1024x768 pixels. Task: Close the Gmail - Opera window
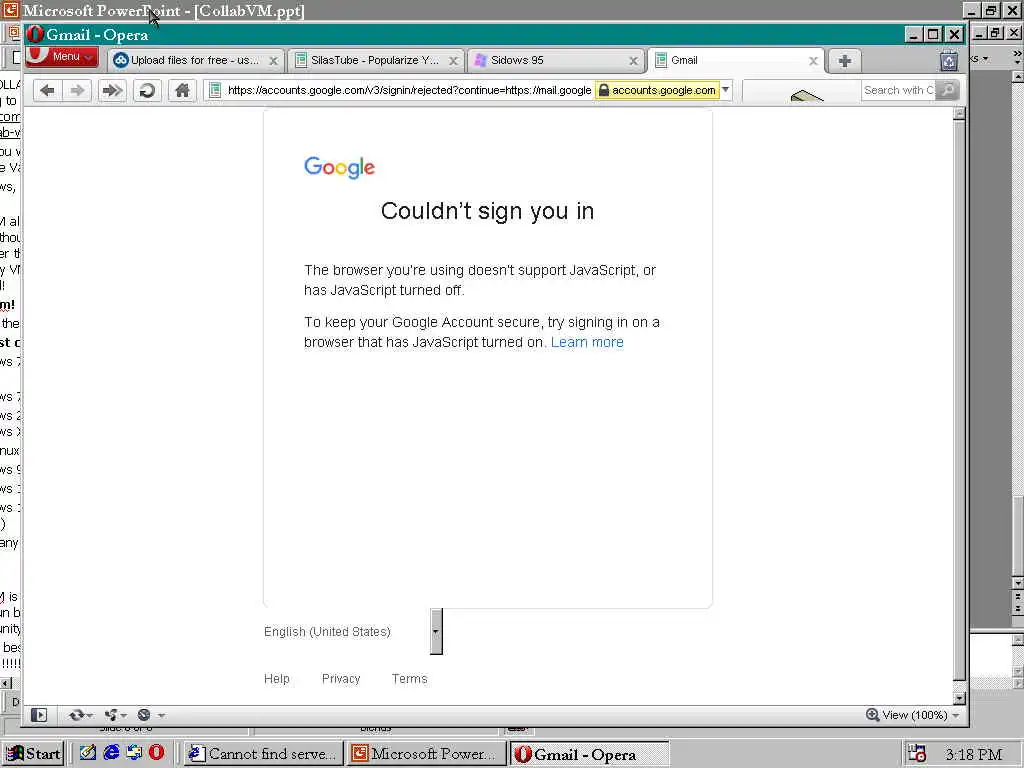pos(954,35)
